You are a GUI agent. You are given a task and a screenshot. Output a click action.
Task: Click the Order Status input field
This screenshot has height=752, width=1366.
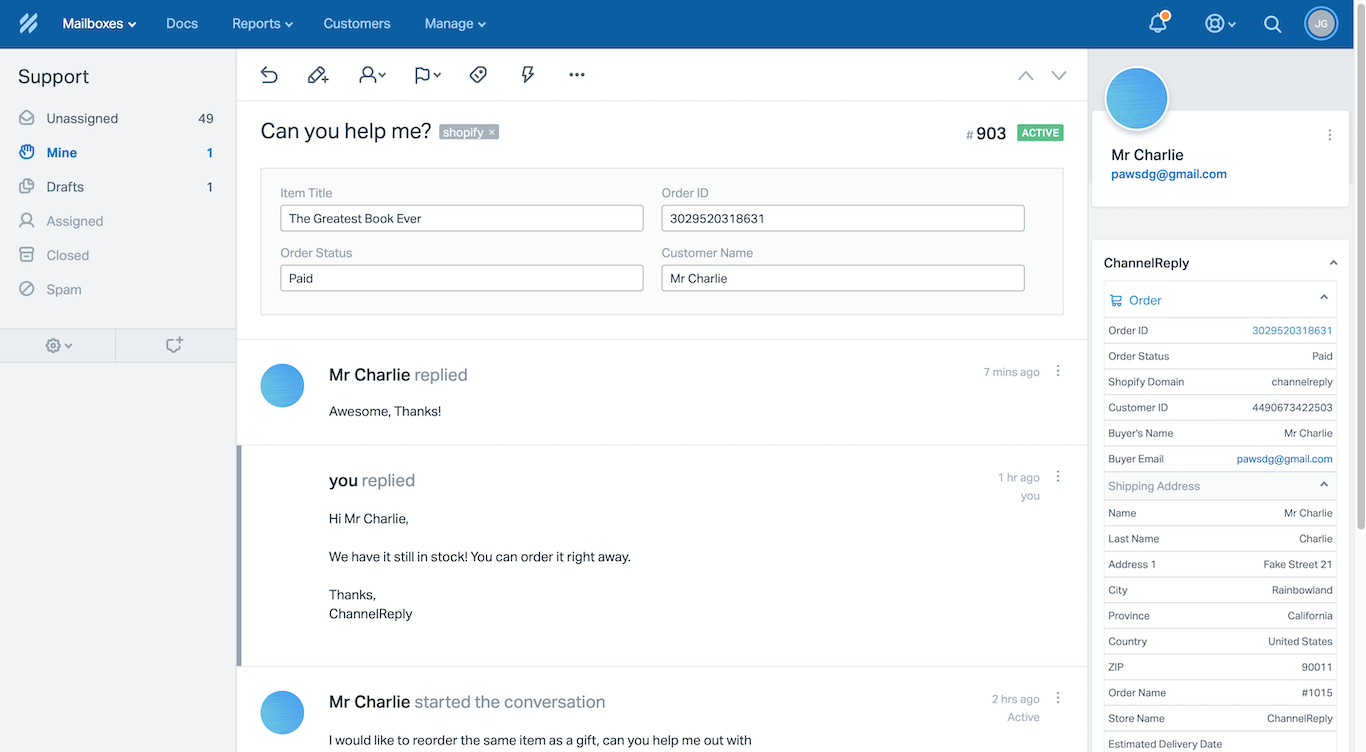pos(461,278)
